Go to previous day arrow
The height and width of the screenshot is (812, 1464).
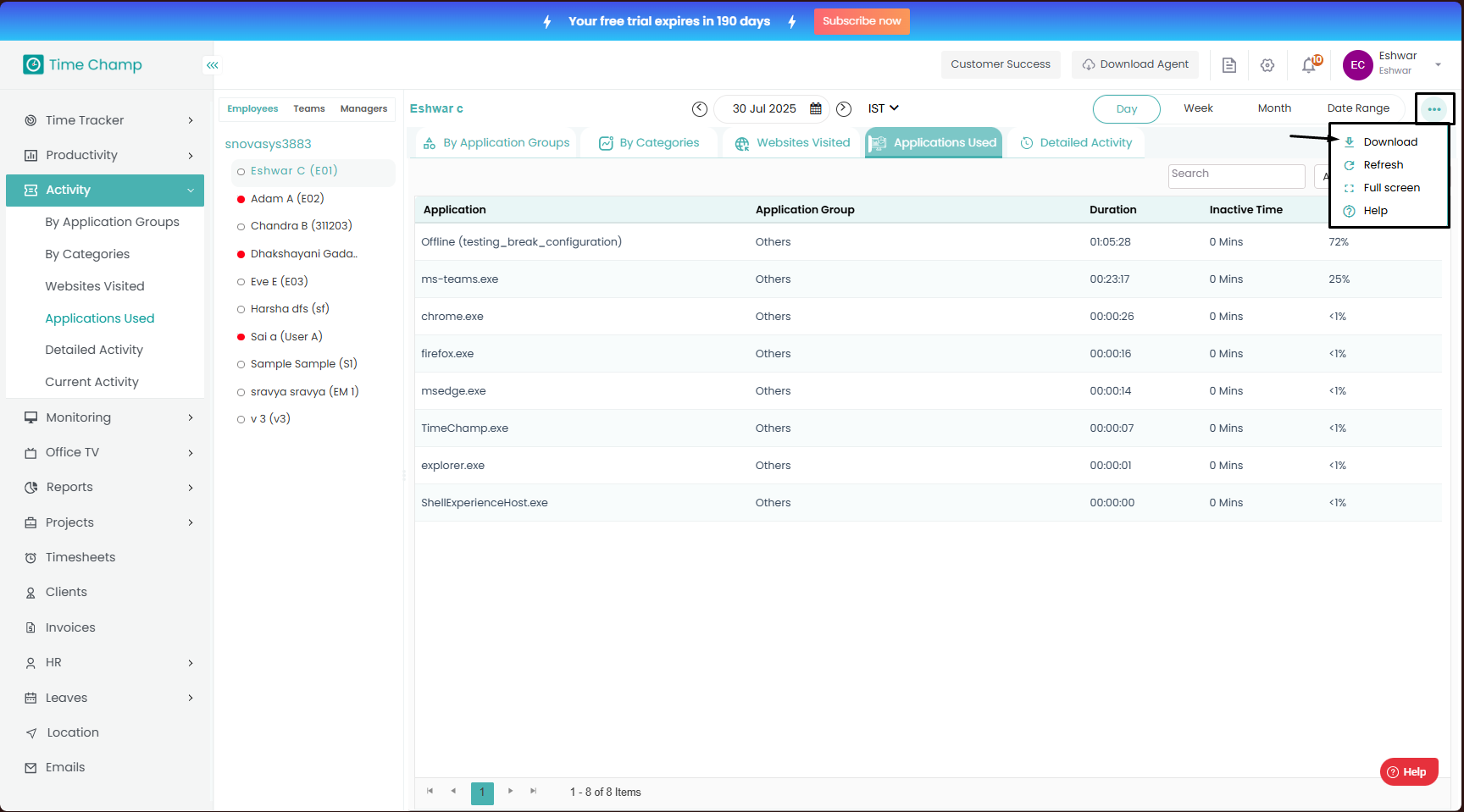(x=700, y=108)
